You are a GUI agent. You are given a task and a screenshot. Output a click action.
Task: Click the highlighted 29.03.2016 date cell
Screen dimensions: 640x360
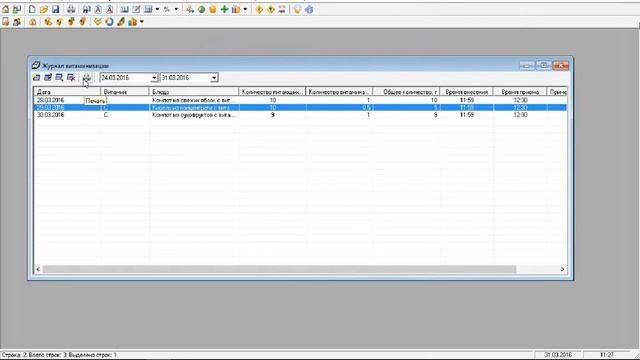pos(67,107)
